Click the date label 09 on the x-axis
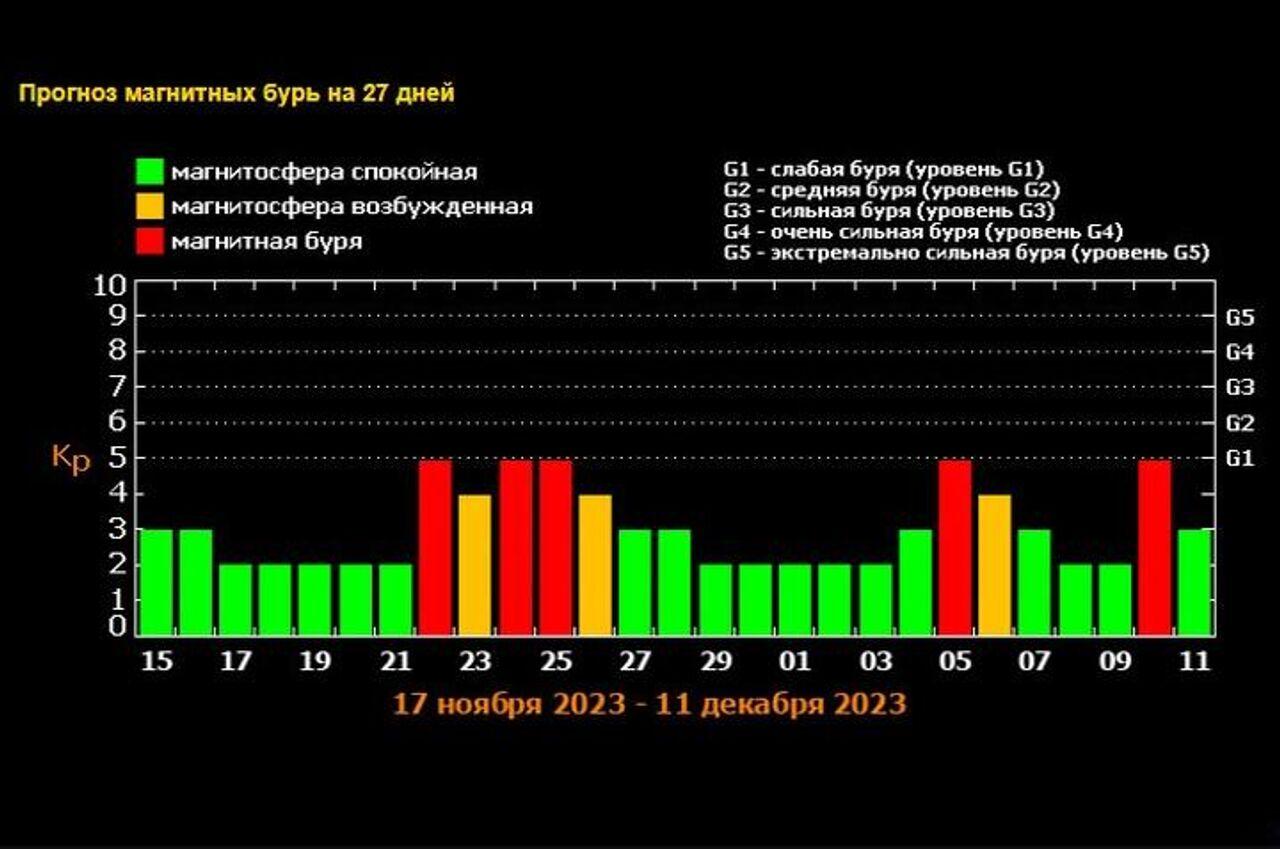The height and width of the screenshot is (849, 1280). 1116,662
